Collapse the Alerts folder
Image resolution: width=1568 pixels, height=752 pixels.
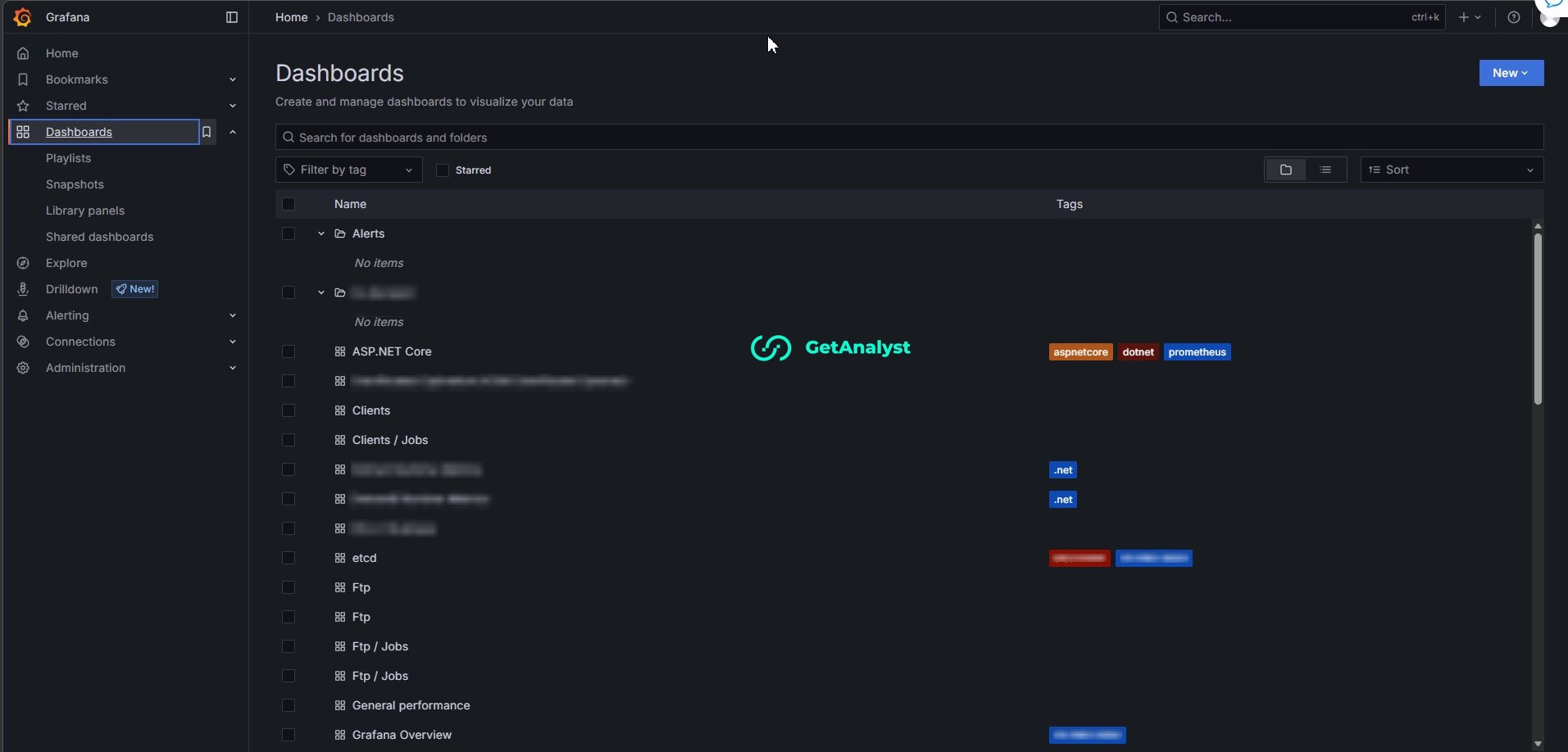tap(321, 233)
